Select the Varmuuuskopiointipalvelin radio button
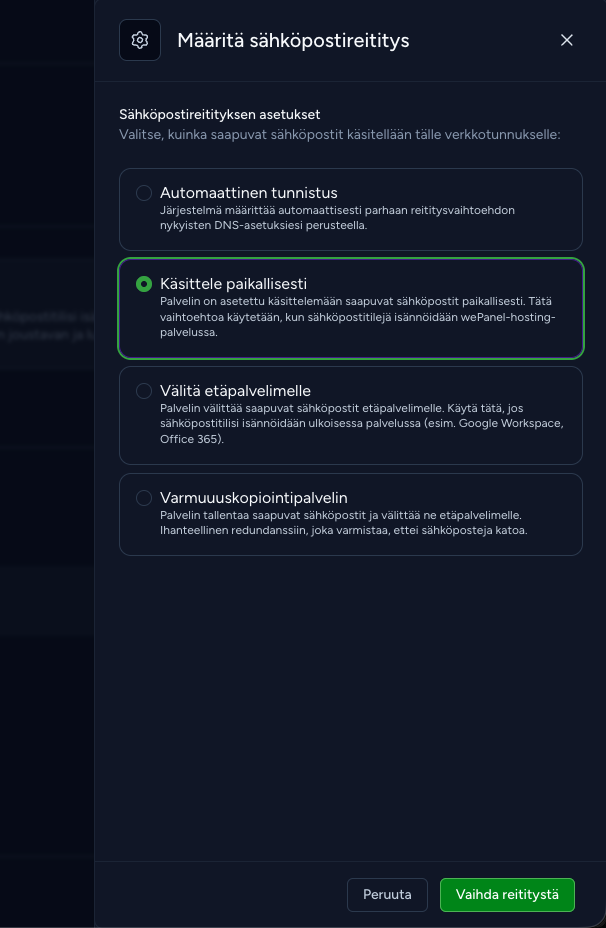The height and width of the screenshot is (928, 606). (144, 498)
